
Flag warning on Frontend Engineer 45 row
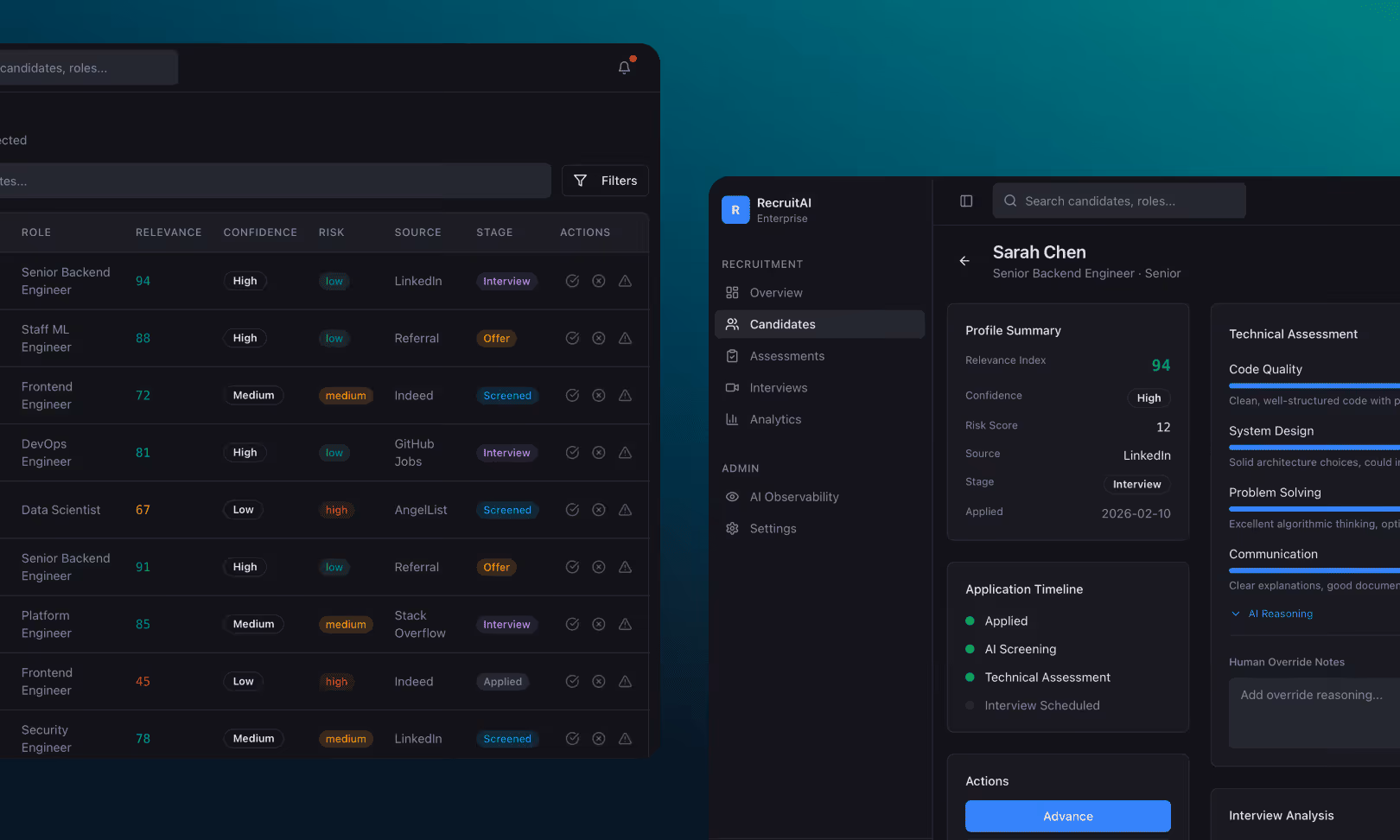pyautogui.click(x=625, y=681)
